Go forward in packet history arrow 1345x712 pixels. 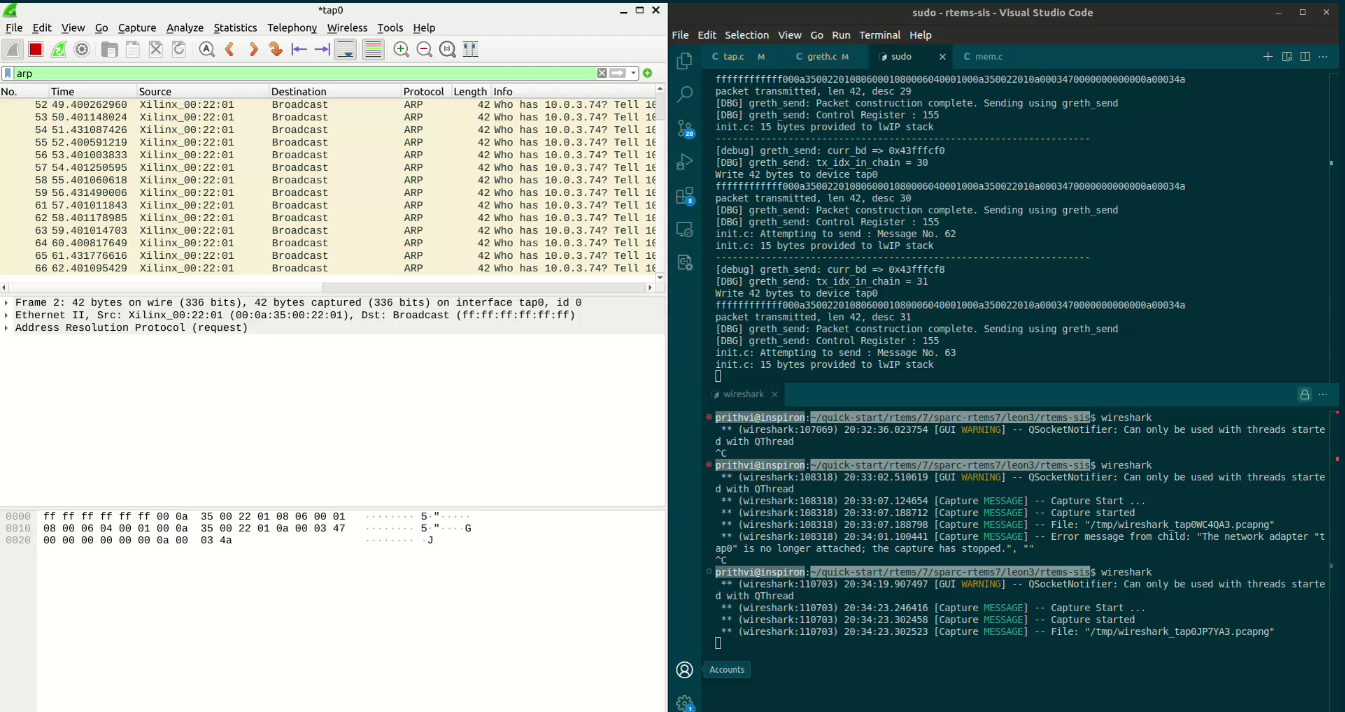tap(252, 49)
